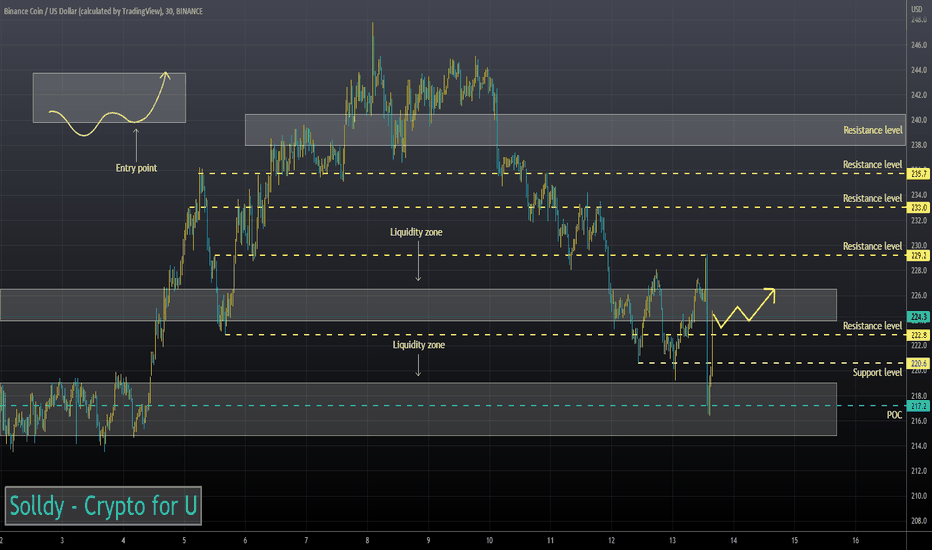Click date 8 on the time axis
The height and width of the screenshot is (550, 932).
[367, 540]
